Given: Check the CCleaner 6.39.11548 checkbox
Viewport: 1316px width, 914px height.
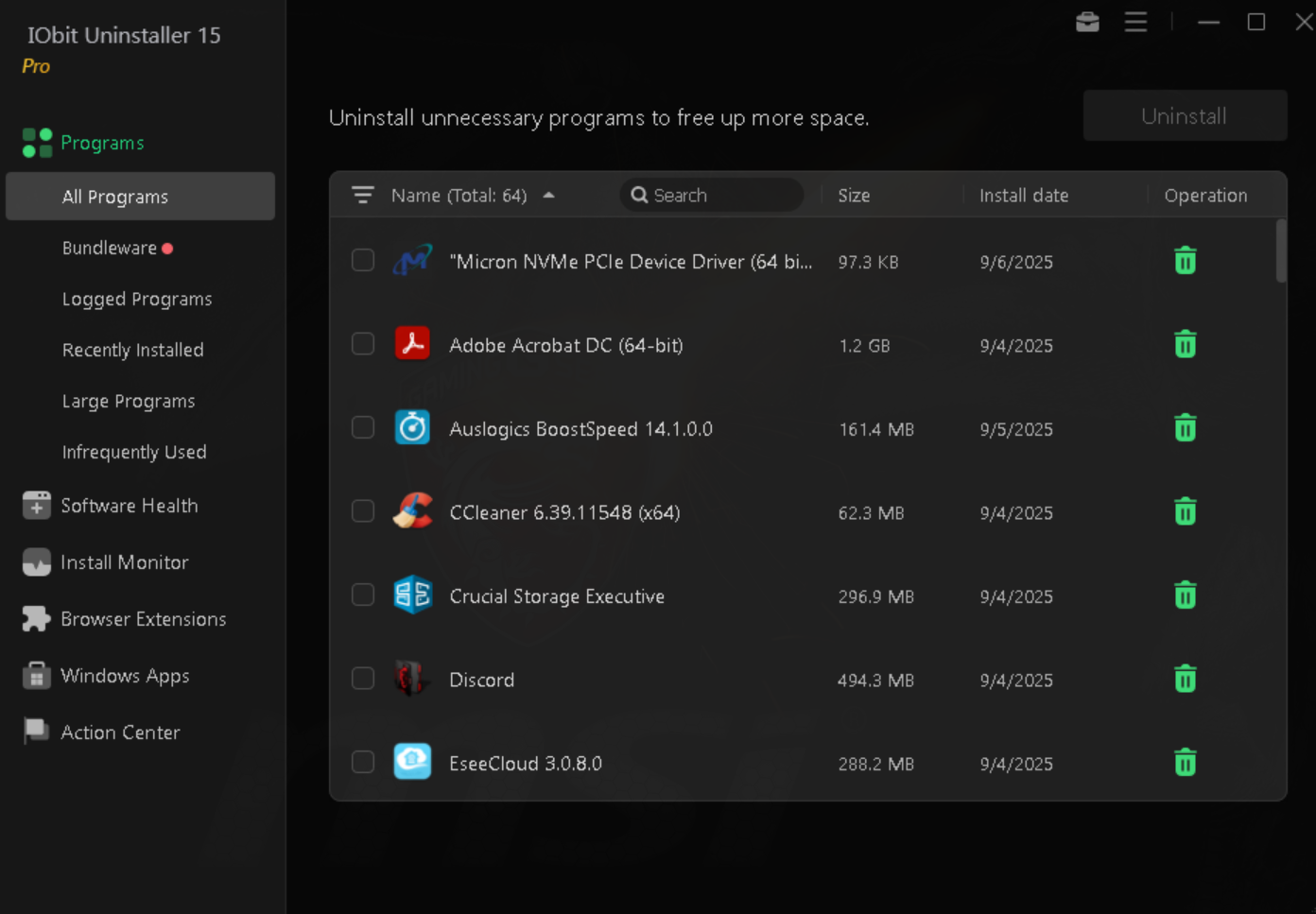Looking at the screenshot, I should 363,511.
